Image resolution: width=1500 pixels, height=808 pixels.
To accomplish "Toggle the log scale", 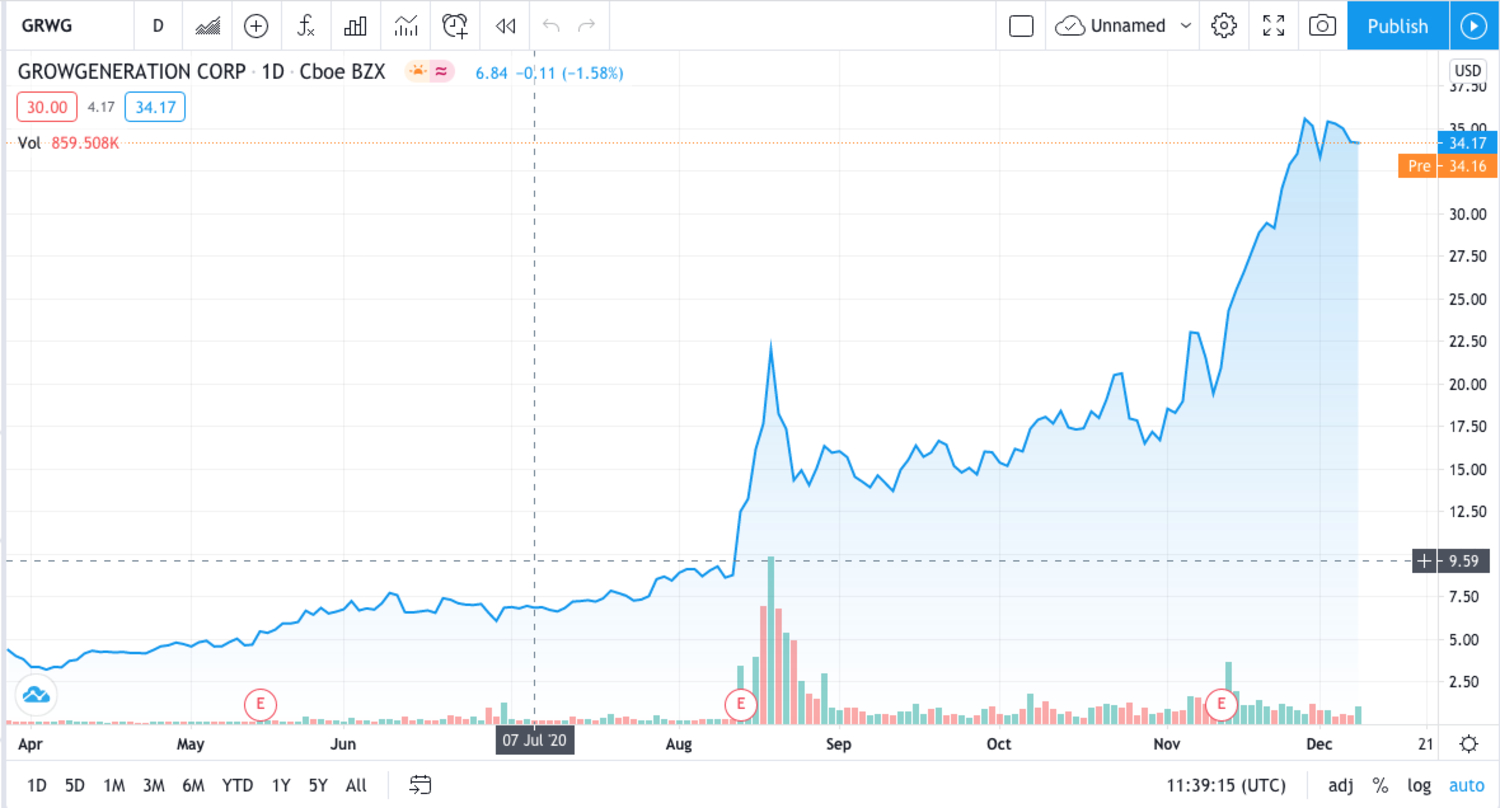I will pyautogui.click(x=1417, y=785).
